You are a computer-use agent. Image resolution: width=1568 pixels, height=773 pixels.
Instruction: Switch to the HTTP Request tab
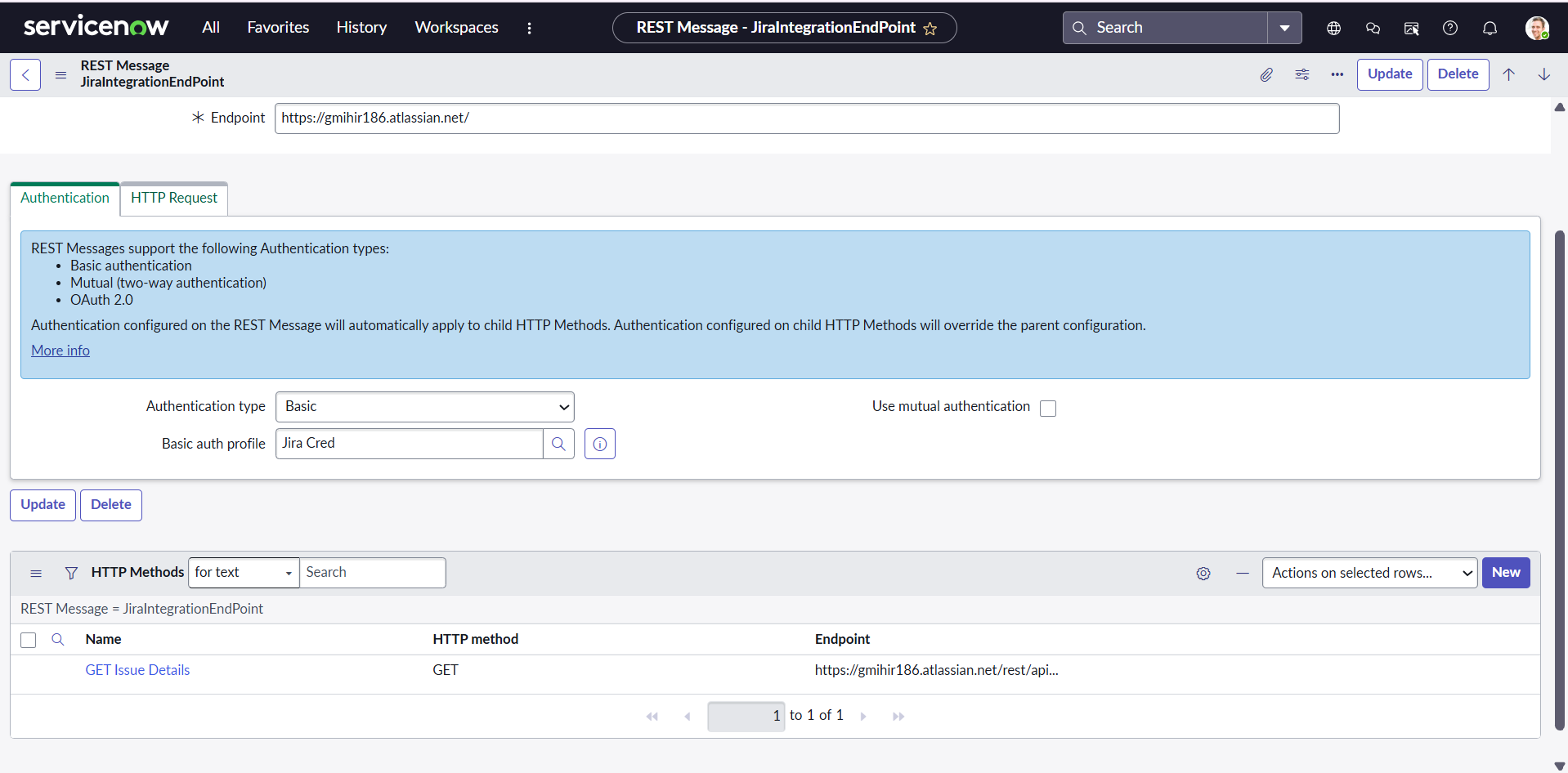click(x=174, y=199)
